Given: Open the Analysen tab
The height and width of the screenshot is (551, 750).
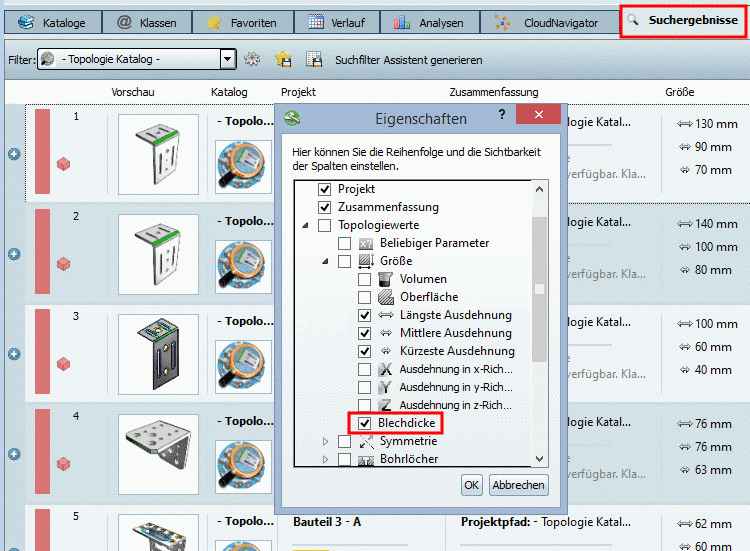Looking at the screenshot, I should click(429, 22).
